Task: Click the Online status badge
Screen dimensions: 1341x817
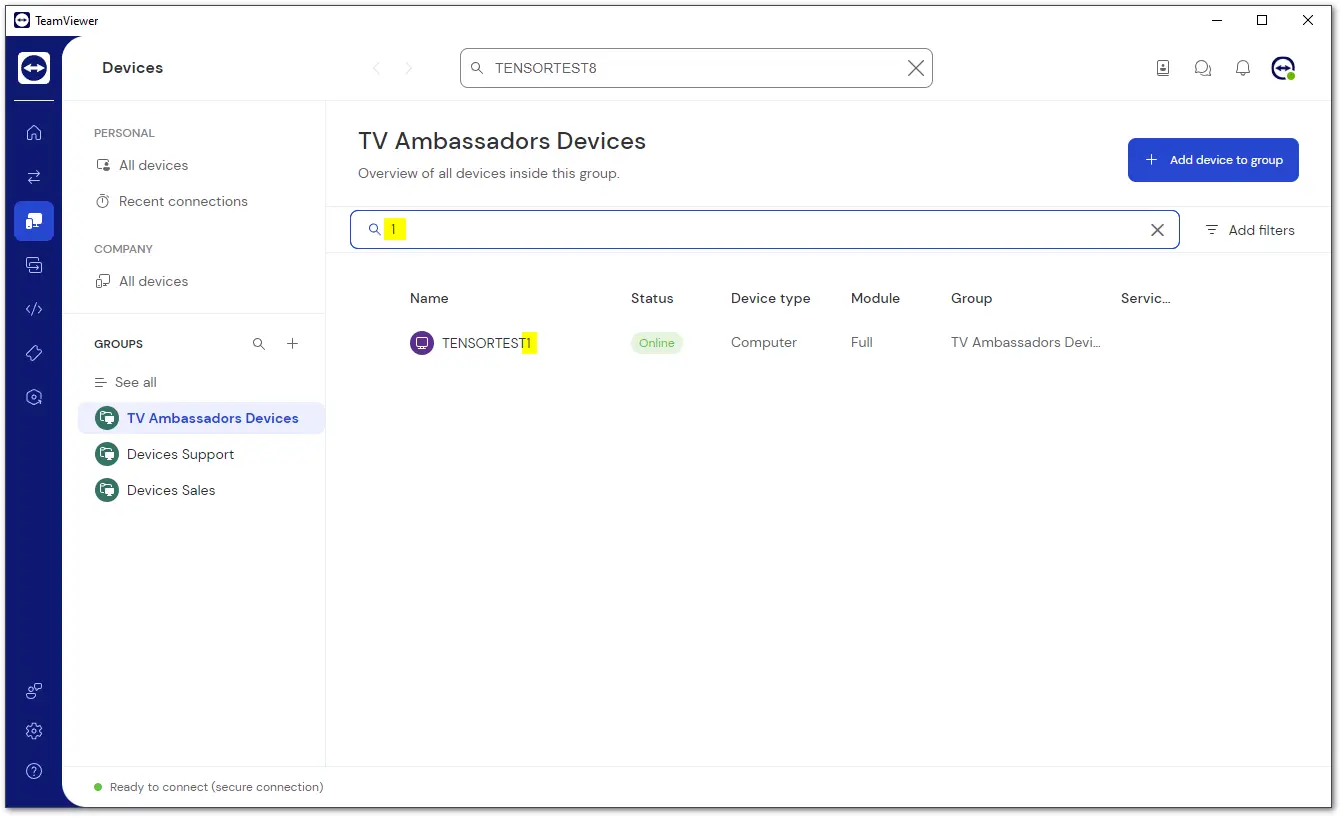Action: coord(657,343)
